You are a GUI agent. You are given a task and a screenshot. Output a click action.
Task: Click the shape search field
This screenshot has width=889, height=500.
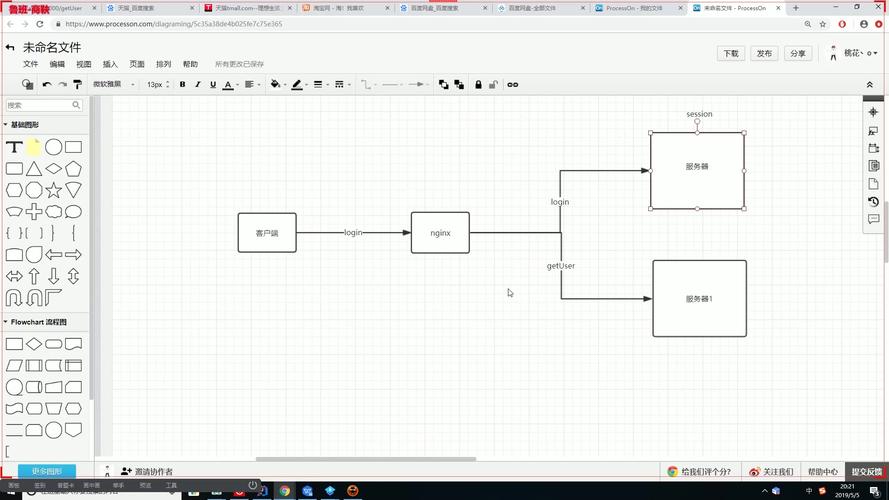tap(44, 105)
